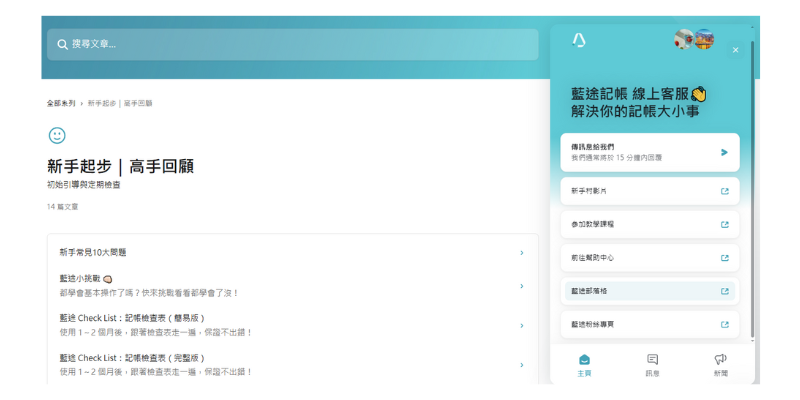
Task: Click external link icon beside 藍途部落格
Action: [724, 291]
